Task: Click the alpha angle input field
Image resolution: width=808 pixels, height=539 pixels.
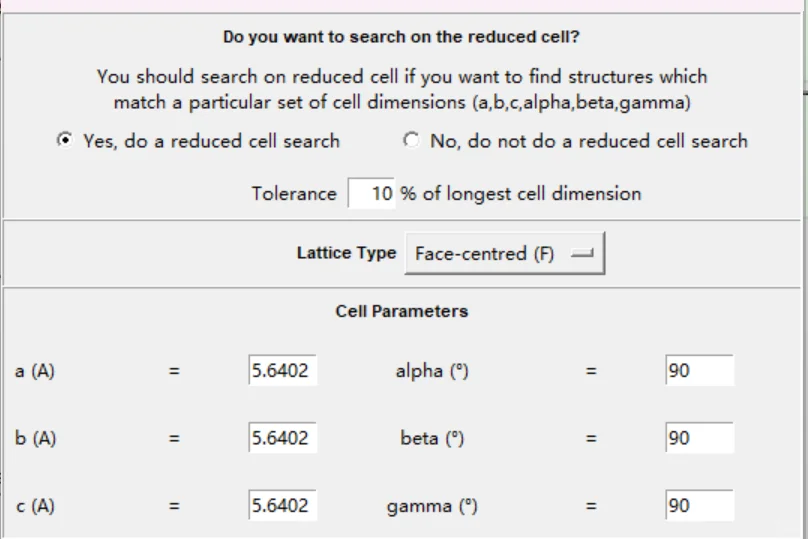Action: click(x=698, y=371)
